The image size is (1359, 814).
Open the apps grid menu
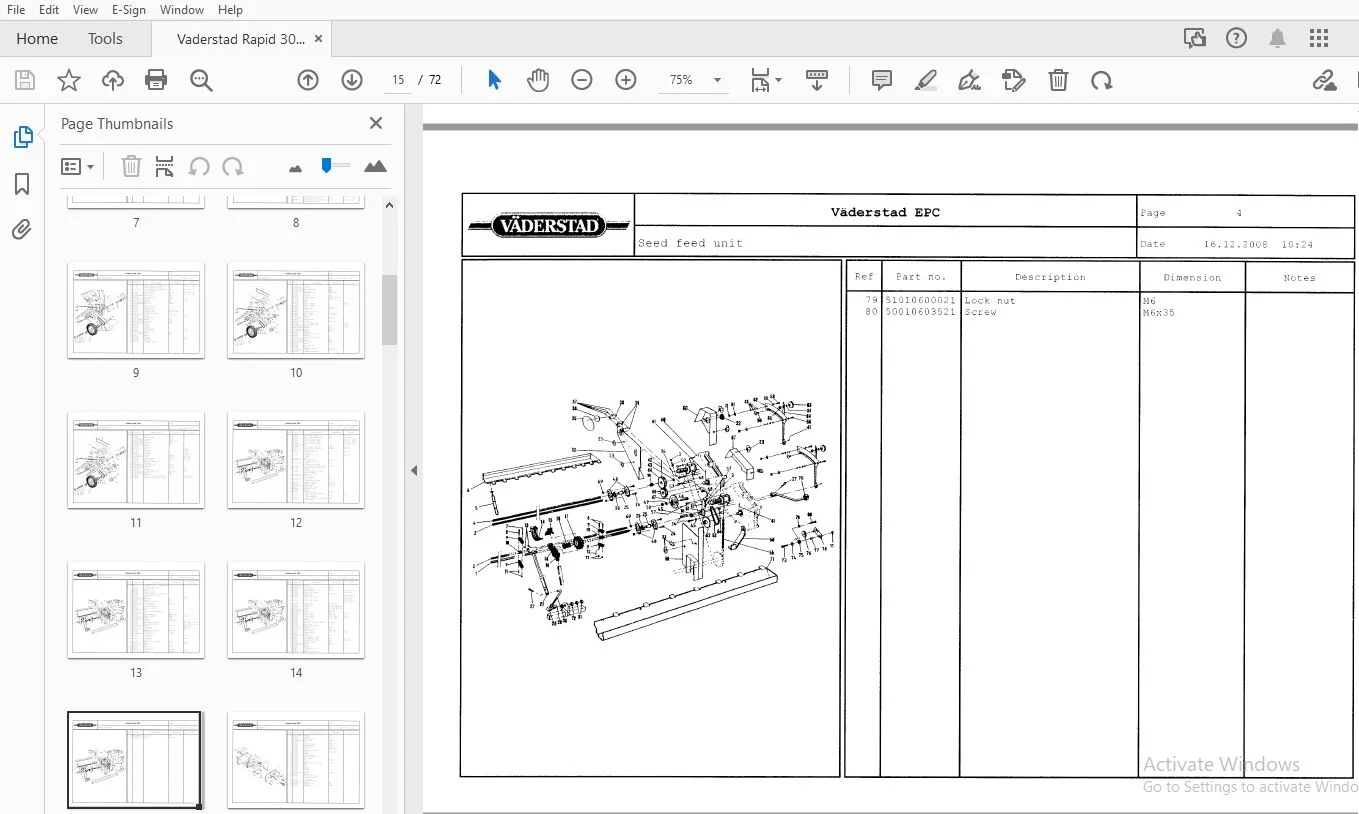point(1319,39)
